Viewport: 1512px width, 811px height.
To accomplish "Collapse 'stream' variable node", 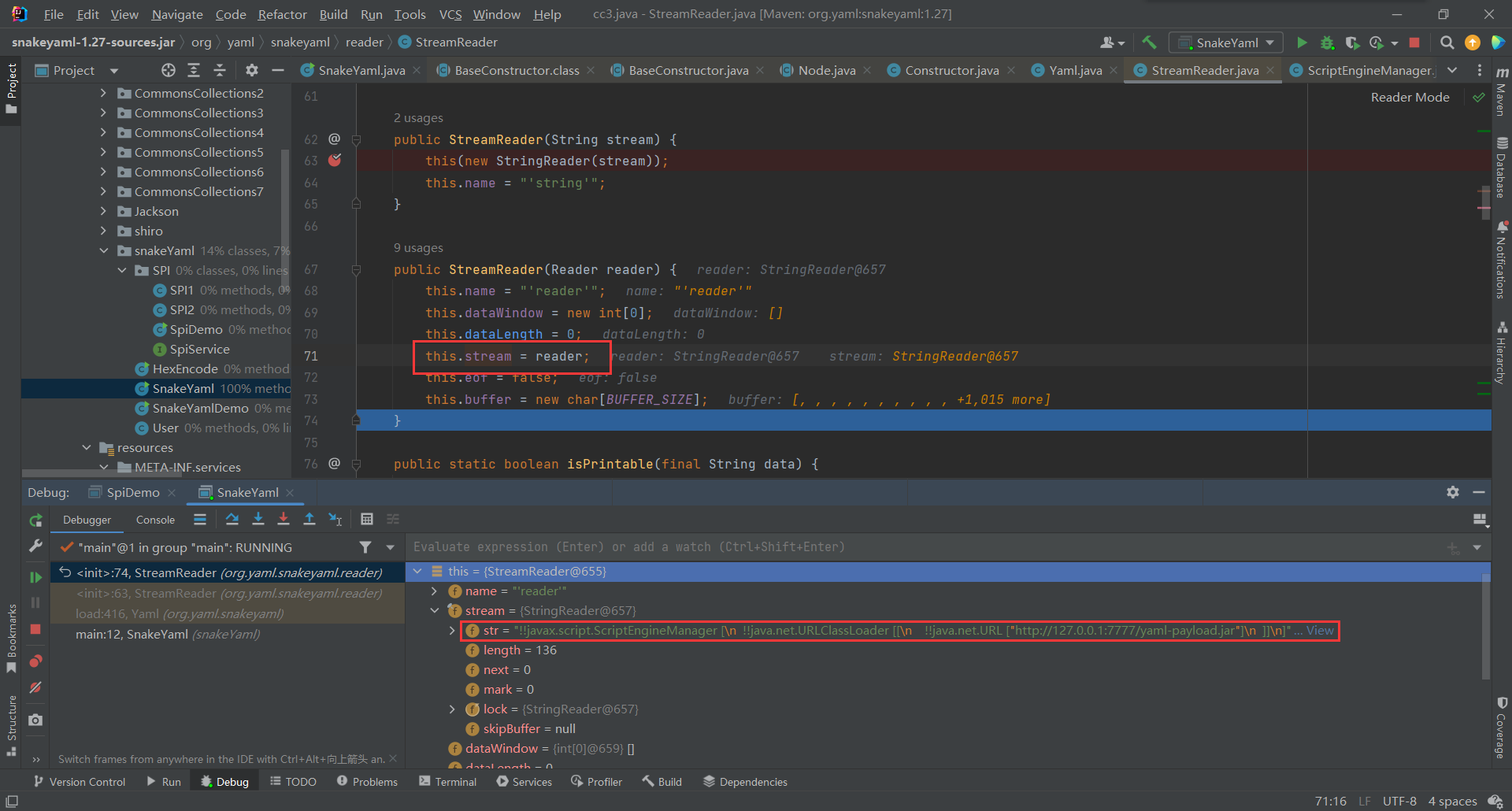I will (435, 610).
